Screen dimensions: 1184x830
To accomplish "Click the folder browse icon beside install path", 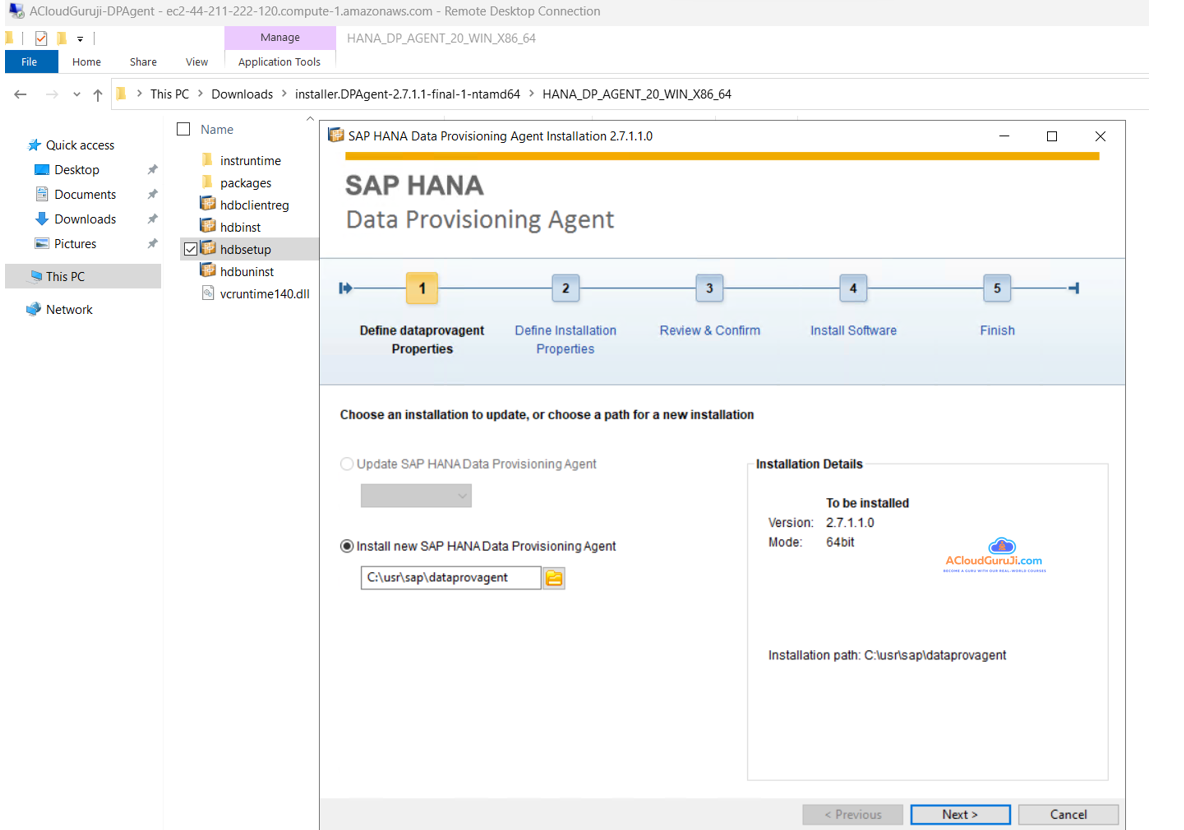I will pos(554,578).
